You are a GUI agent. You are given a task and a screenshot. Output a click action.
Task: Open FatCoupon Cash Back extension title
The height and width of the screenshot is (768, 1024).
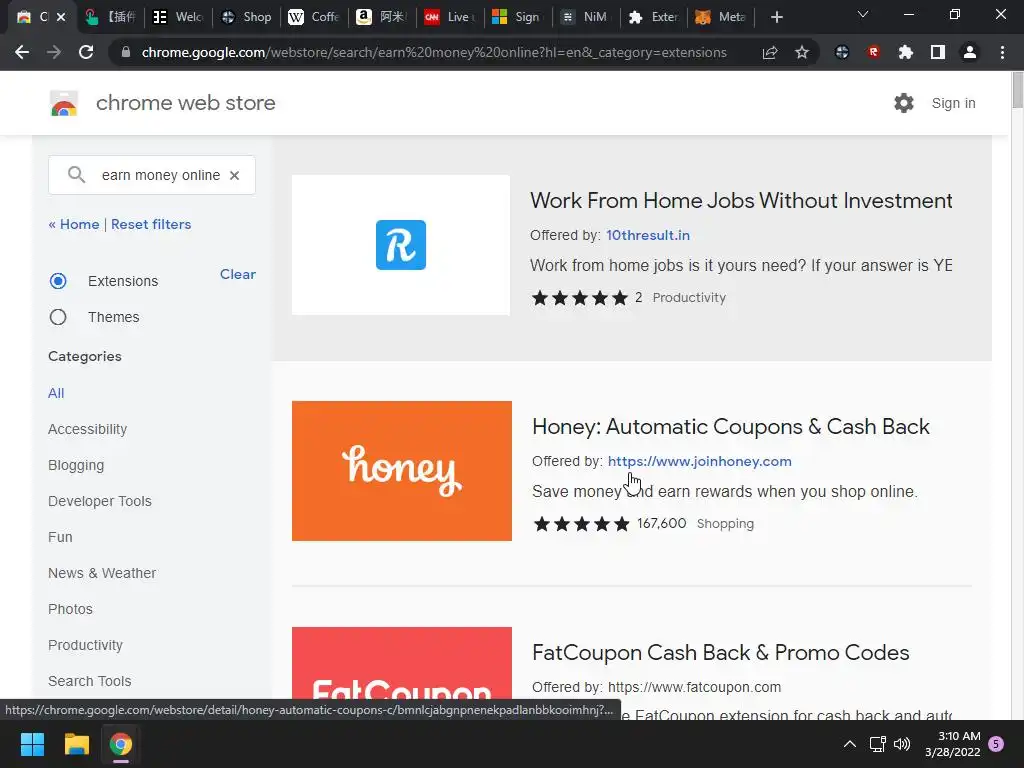tap(720, 652)
